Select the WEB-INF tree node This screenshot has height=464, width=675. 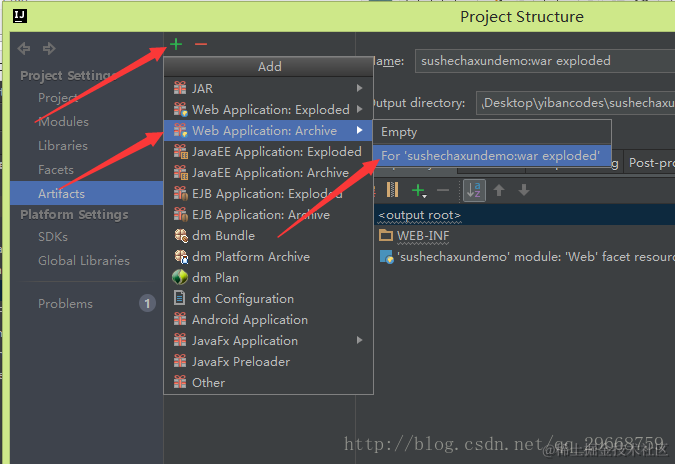click(423, 235)
